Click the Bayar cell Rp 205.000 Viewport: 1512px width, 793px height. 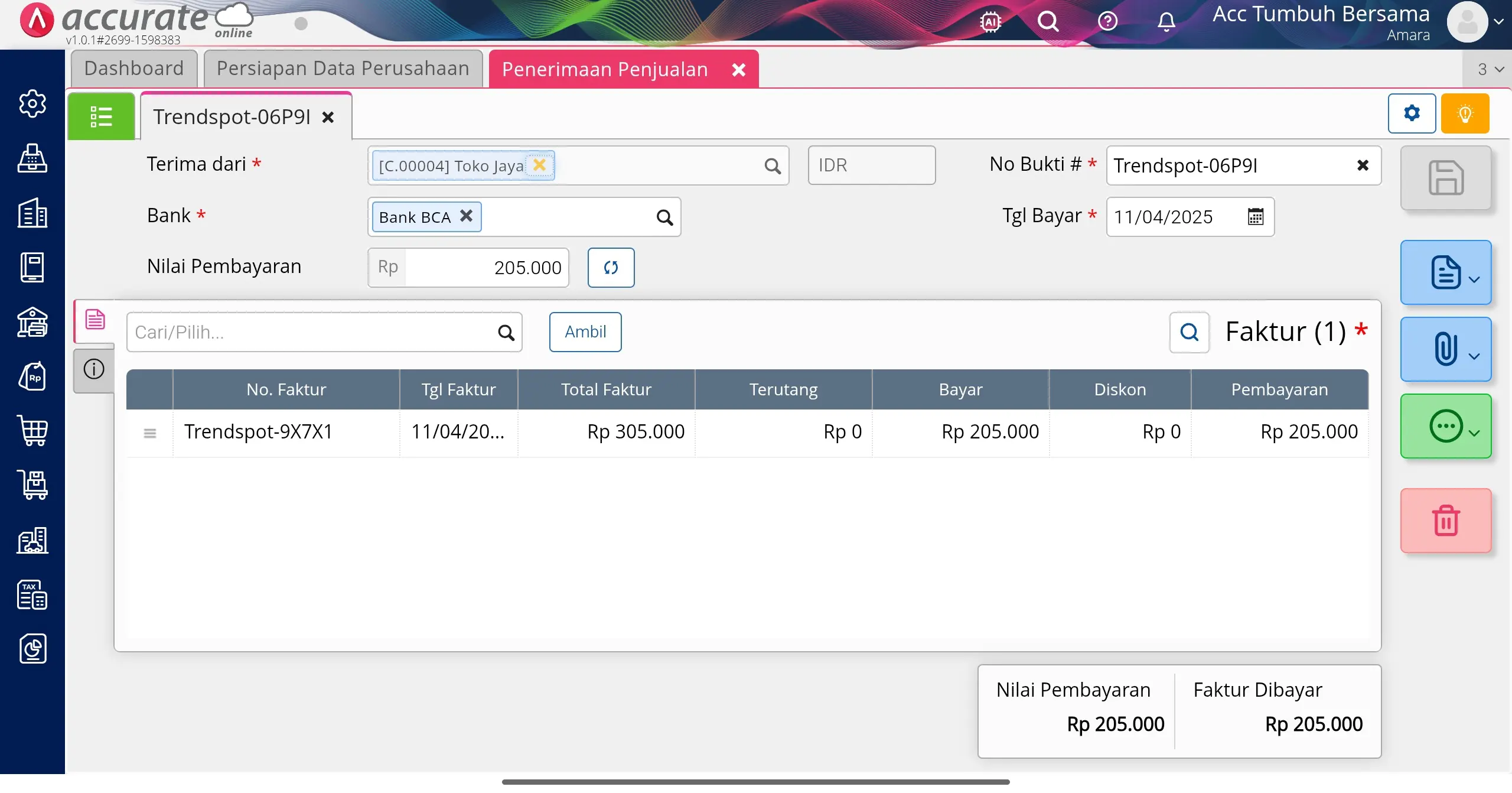click(961, 432)
